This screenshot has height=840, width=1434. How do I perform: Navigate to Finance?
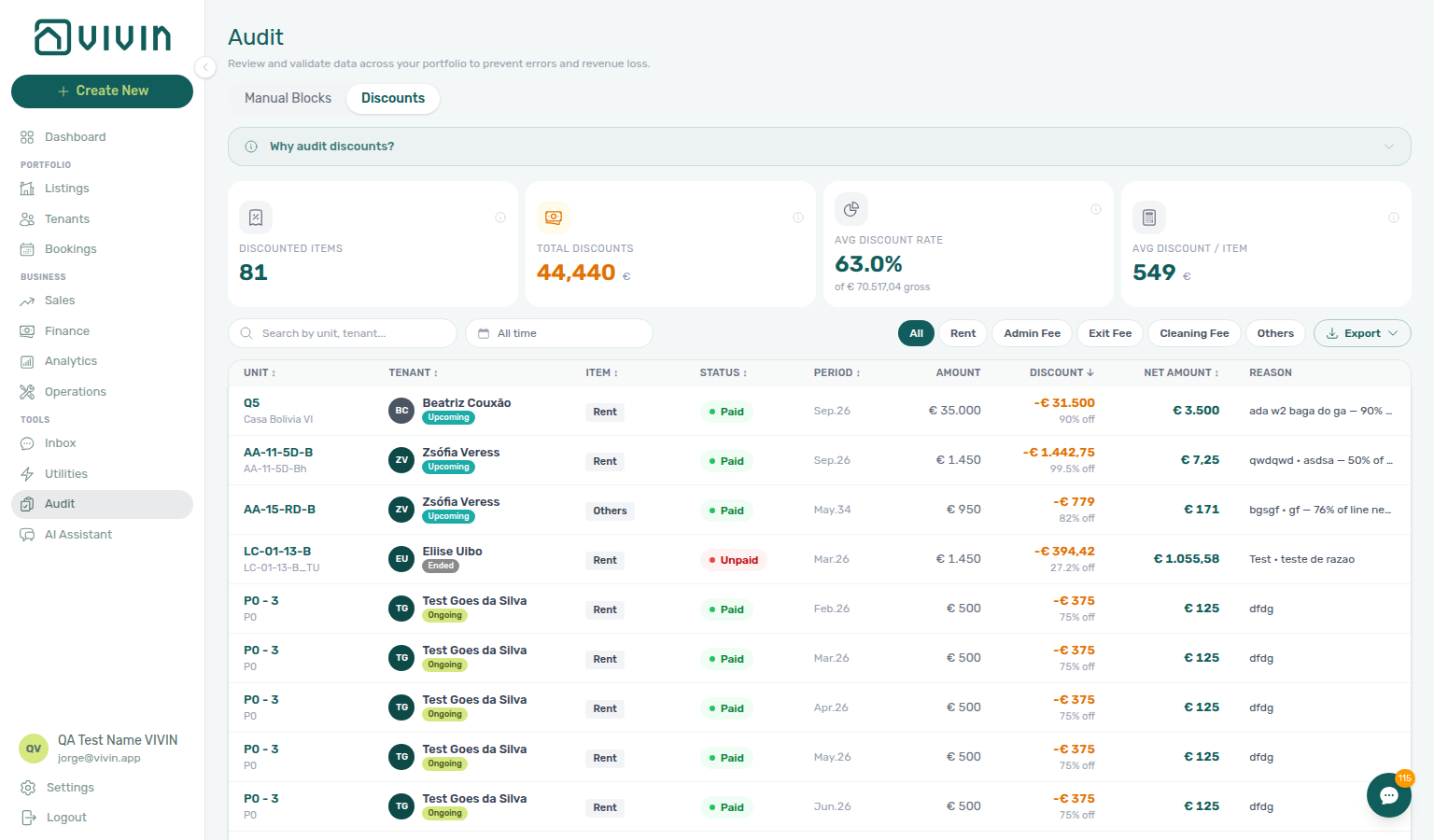pos(103,331)
